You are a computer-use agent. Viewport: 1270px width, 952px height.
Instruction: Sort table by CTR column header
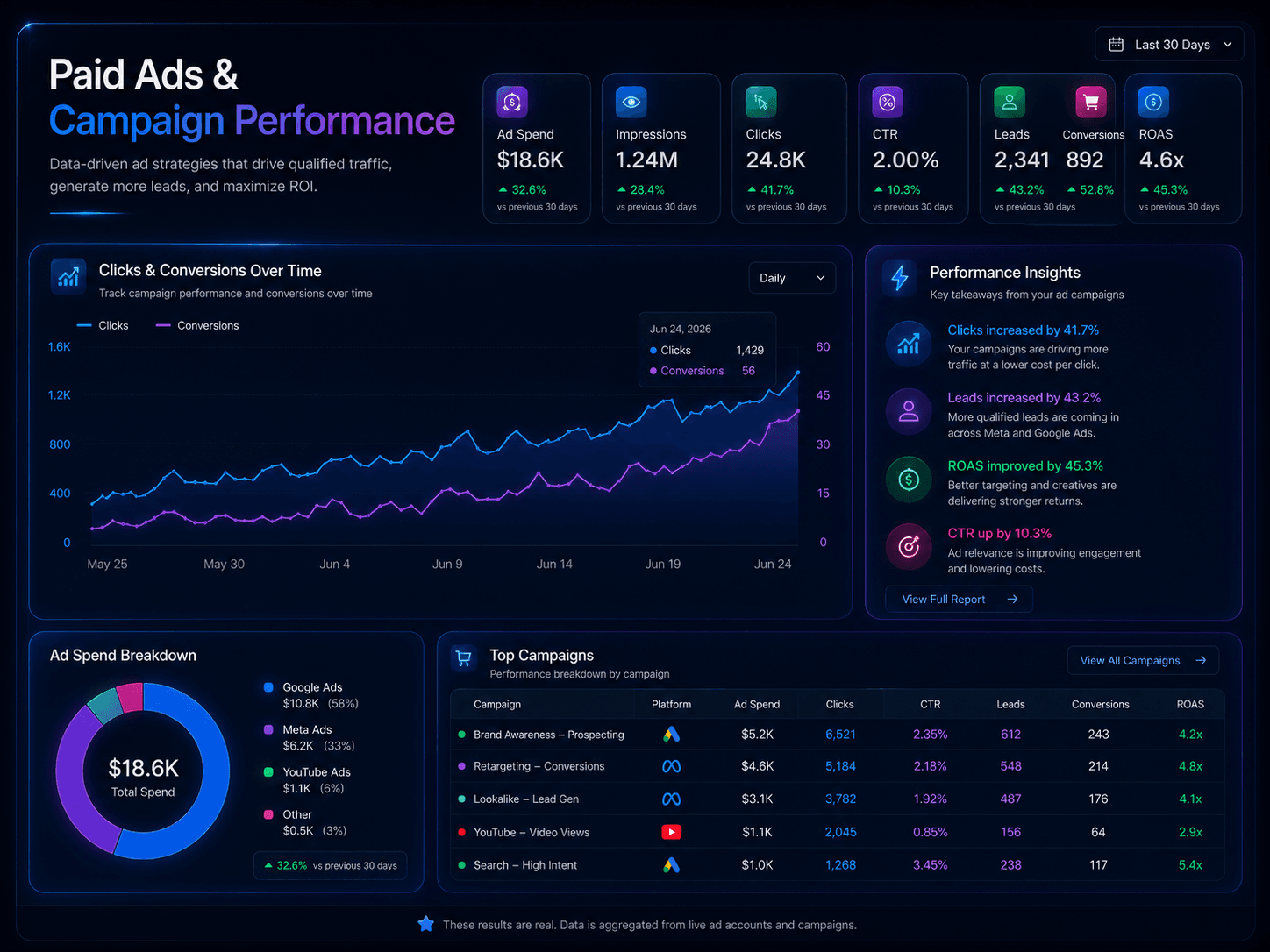(x=931, y=705)
